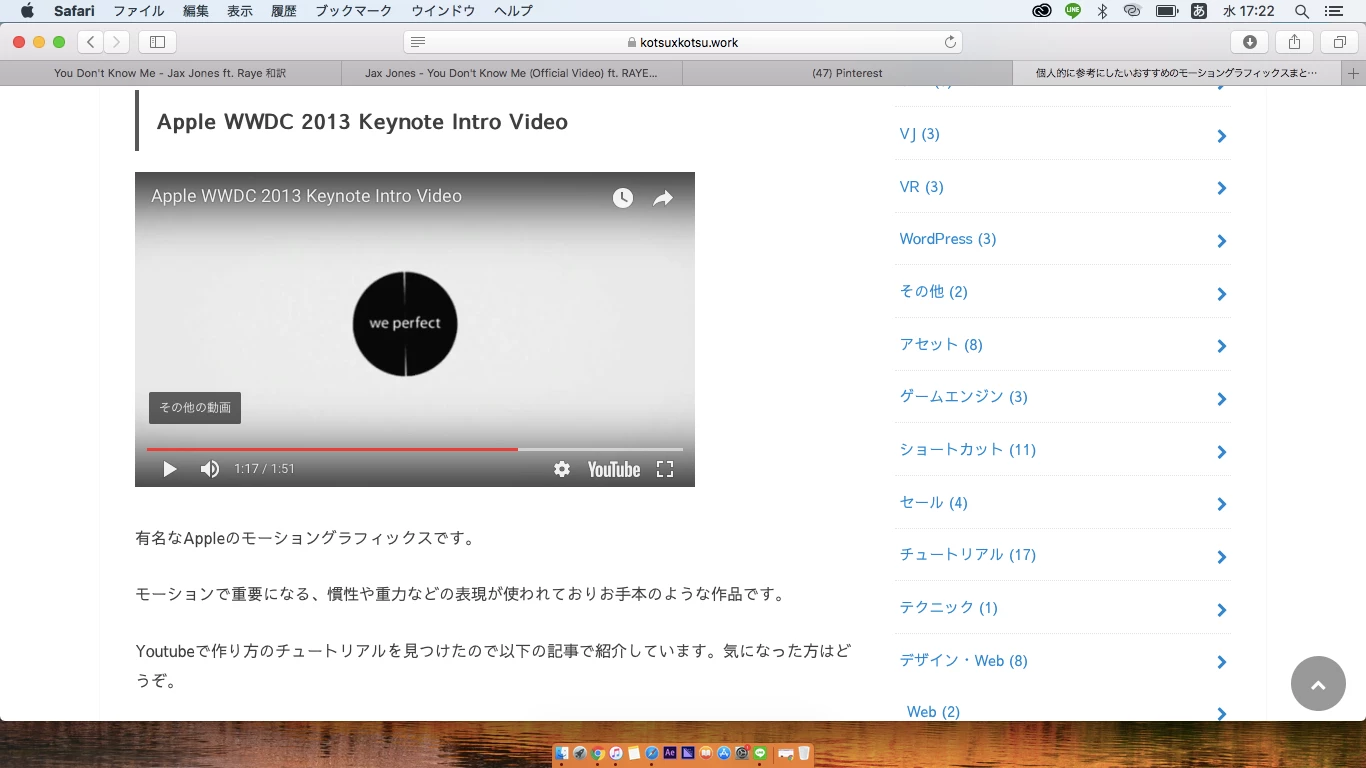
Task: Open the 編集 menu
Action: tap(196, 11)
